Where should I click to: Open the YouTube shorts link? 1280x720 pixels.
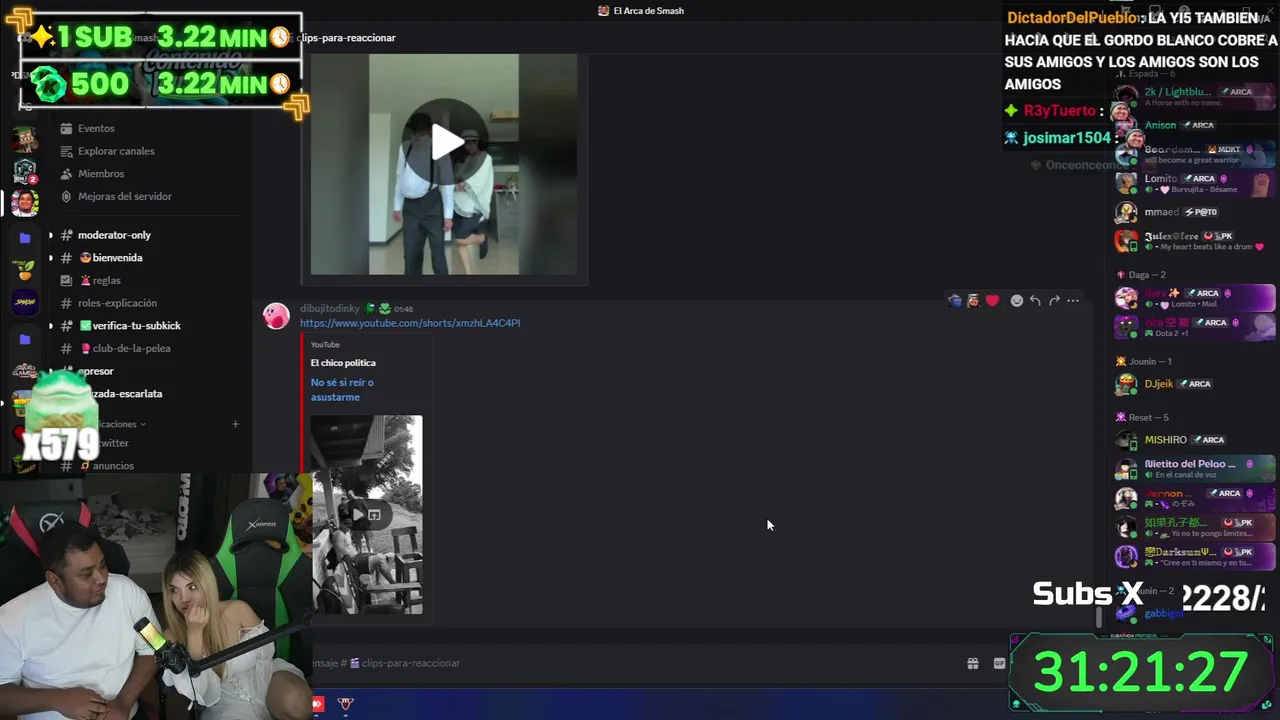click(x=410, y=323)
